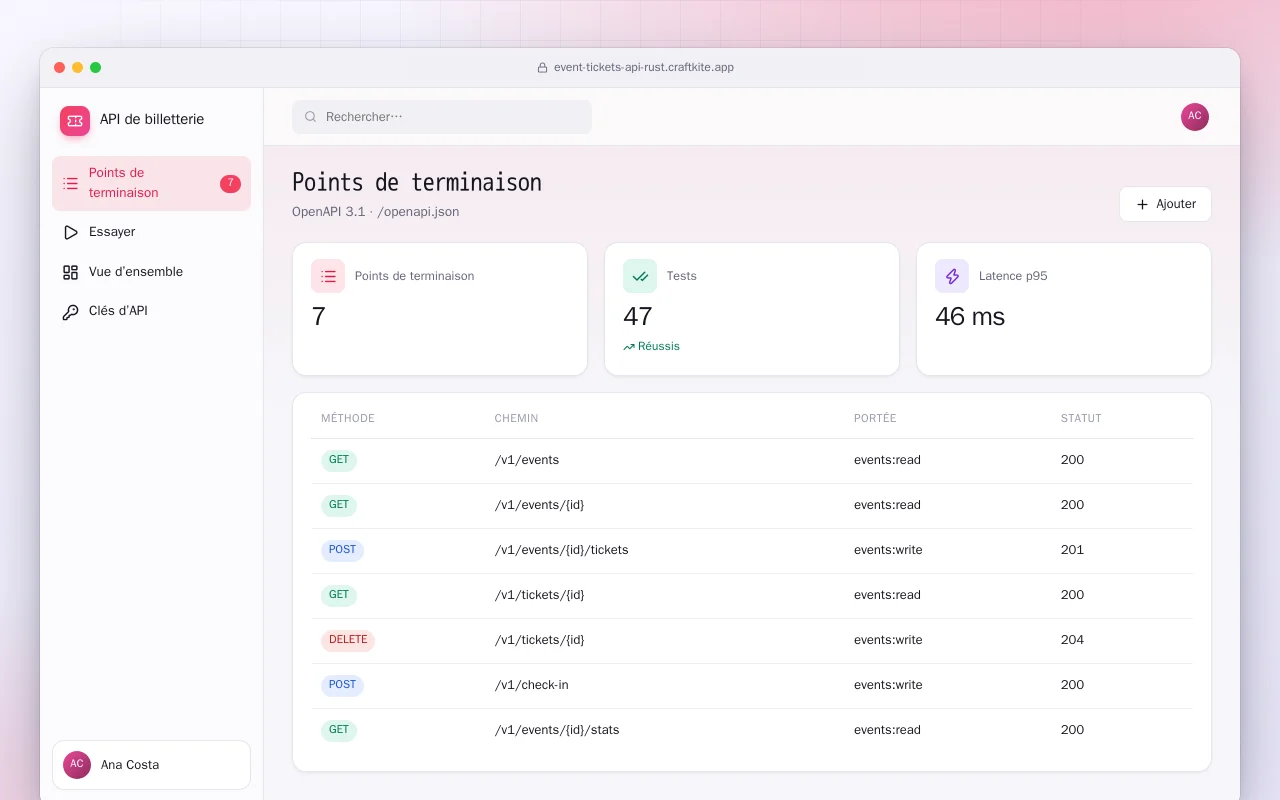The image size is (1280, 800).
Task: Open the Ana Costa user name
Action: coord(130,765)
